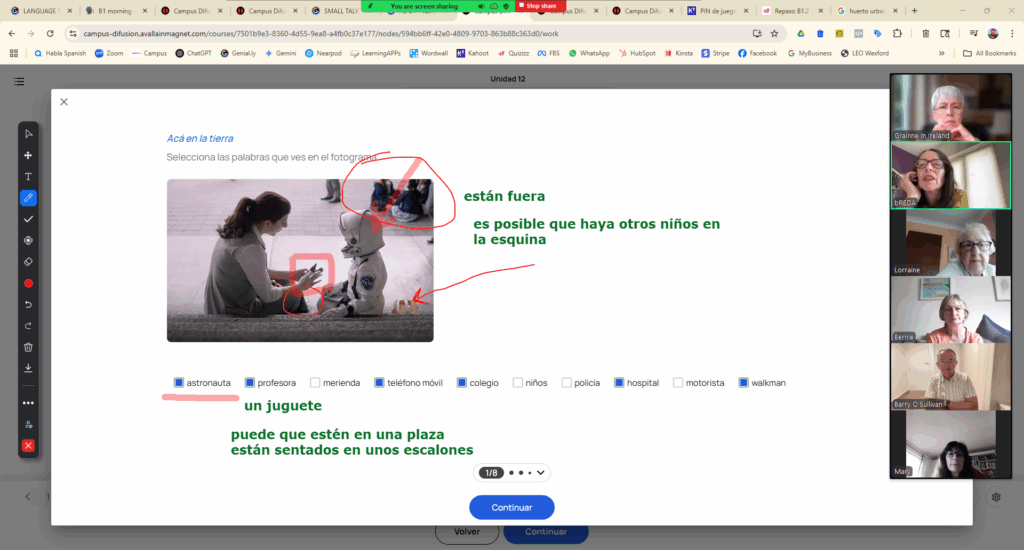
Task: Click the address bar URL
Action: (x=320, y=33)
